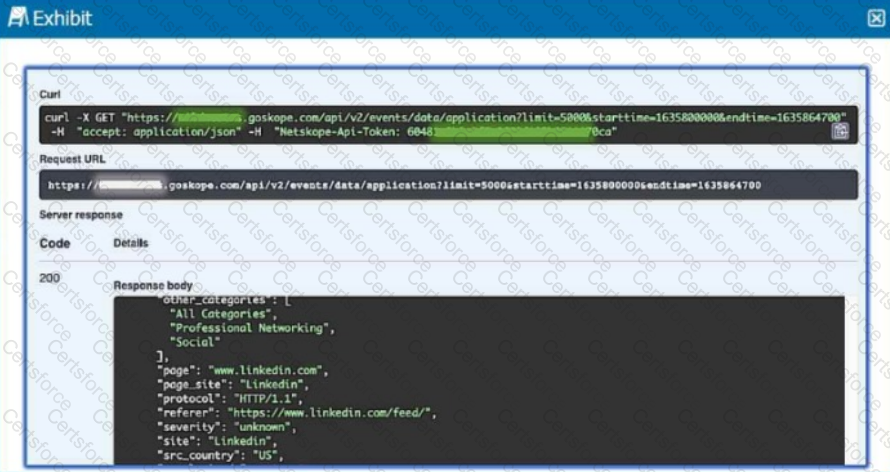Select the Curl section label

tap(50, 94)
